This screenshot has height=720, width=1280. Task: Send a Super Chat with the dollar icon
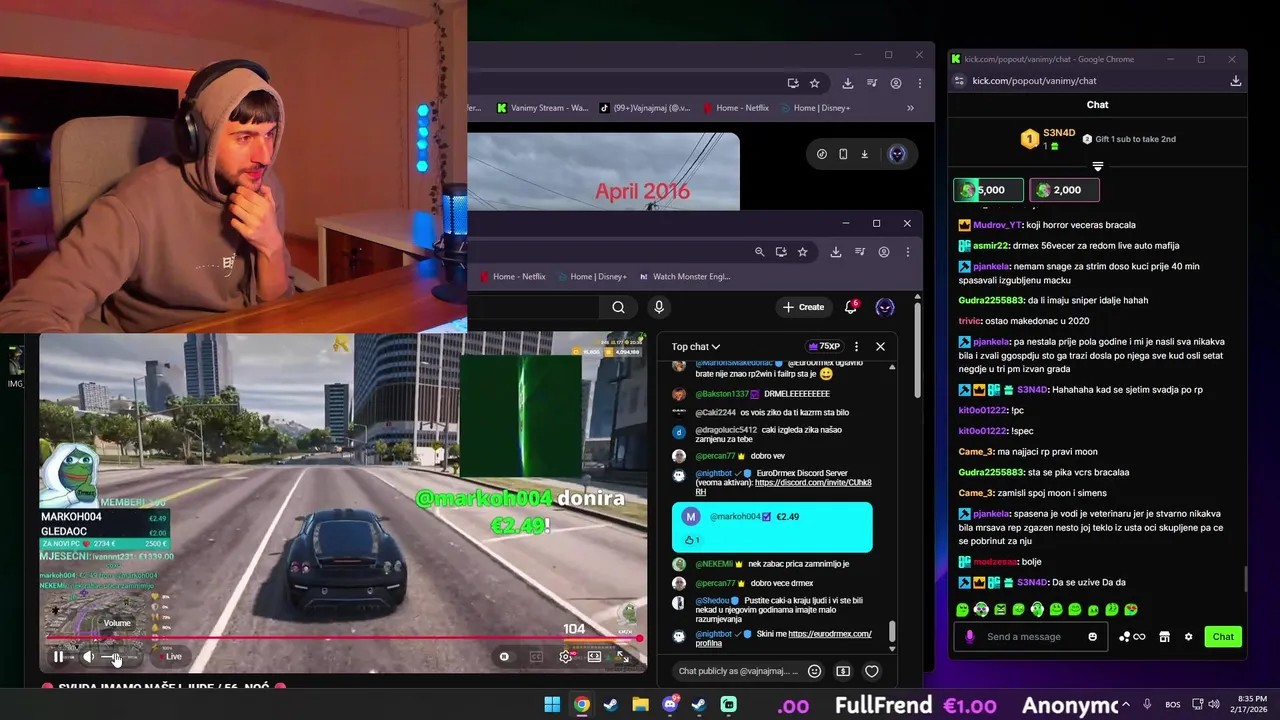(843, 671)
